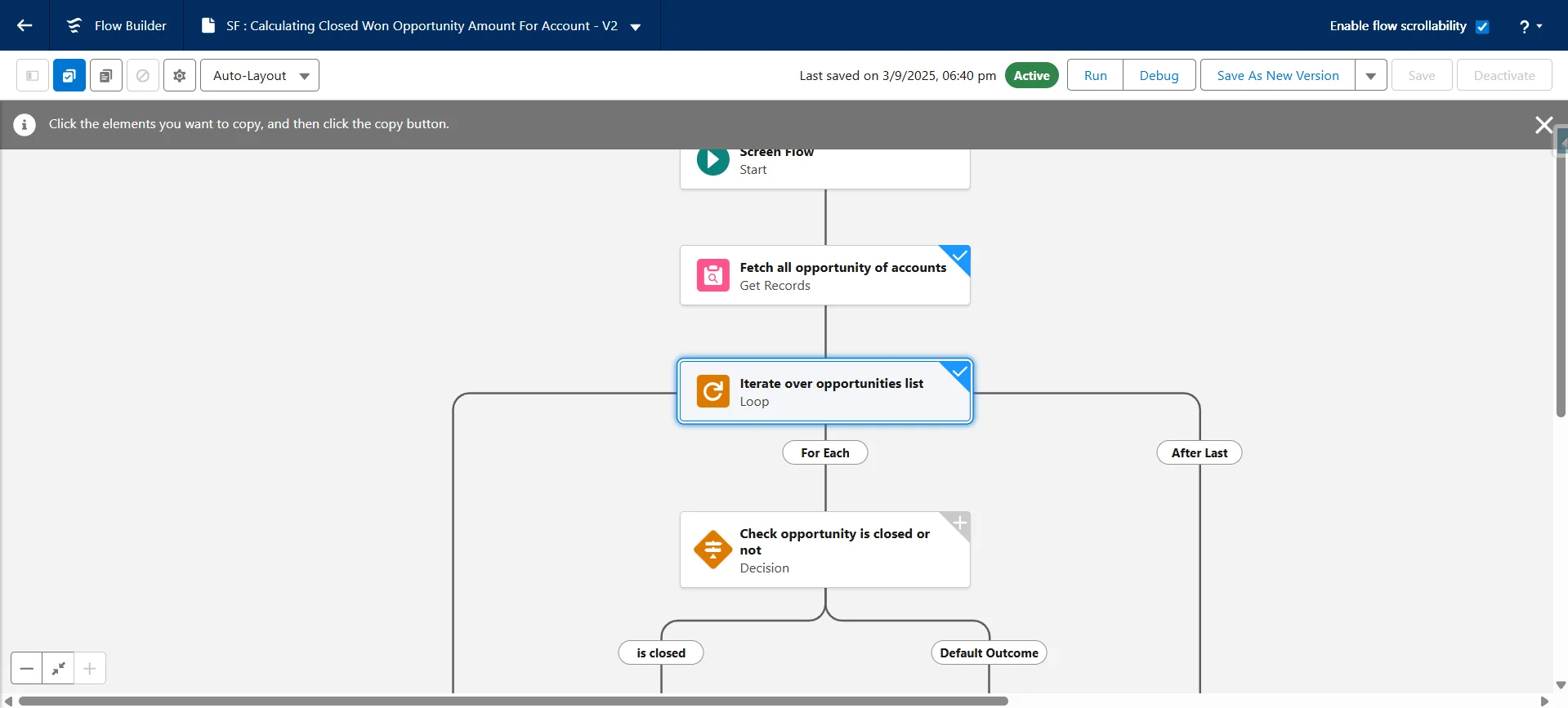The width and height of the screenshot is (1568, 708).
Task: Close the copy instructions banner
Action: coord(1543,125)
